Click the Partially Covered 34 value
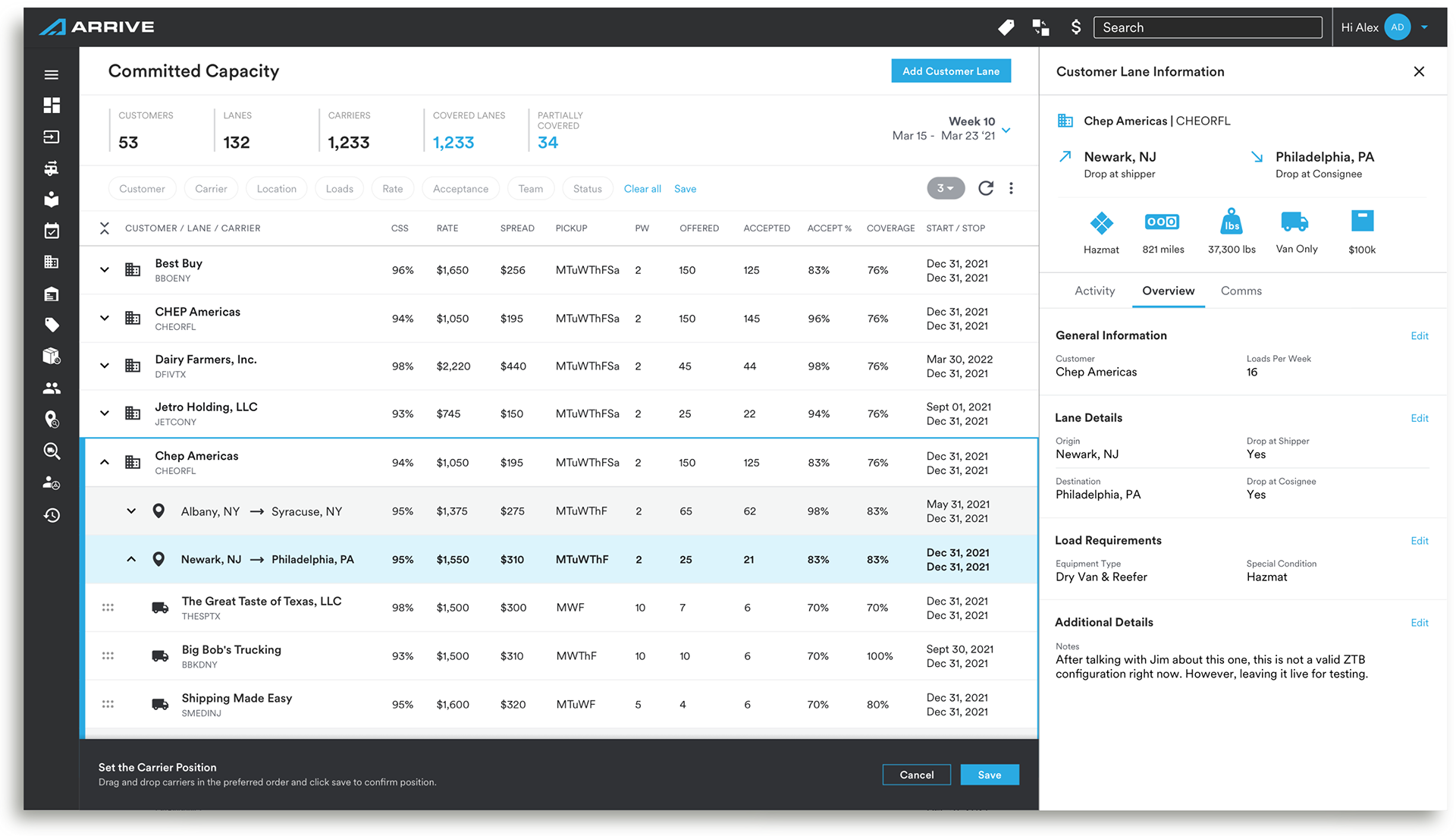The width and height of the screenshot is (1456, 836). pyautogui.click(x=548, y=143)
